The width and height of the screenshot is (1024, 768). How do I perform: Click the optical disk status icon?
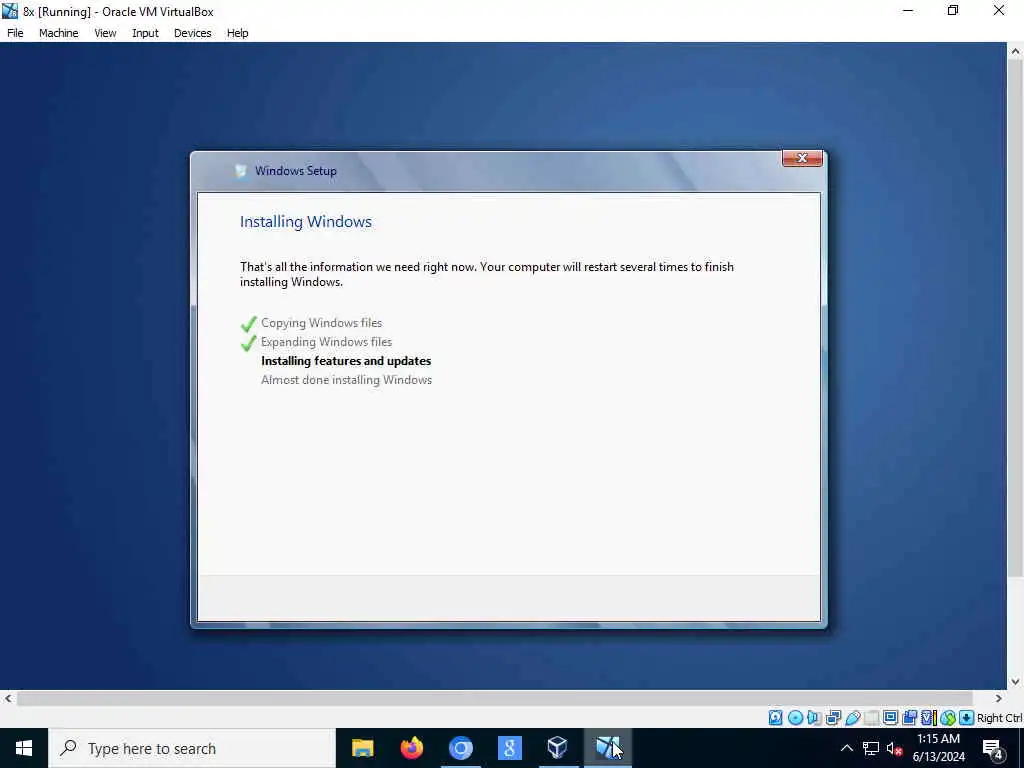tap(795, 718)
